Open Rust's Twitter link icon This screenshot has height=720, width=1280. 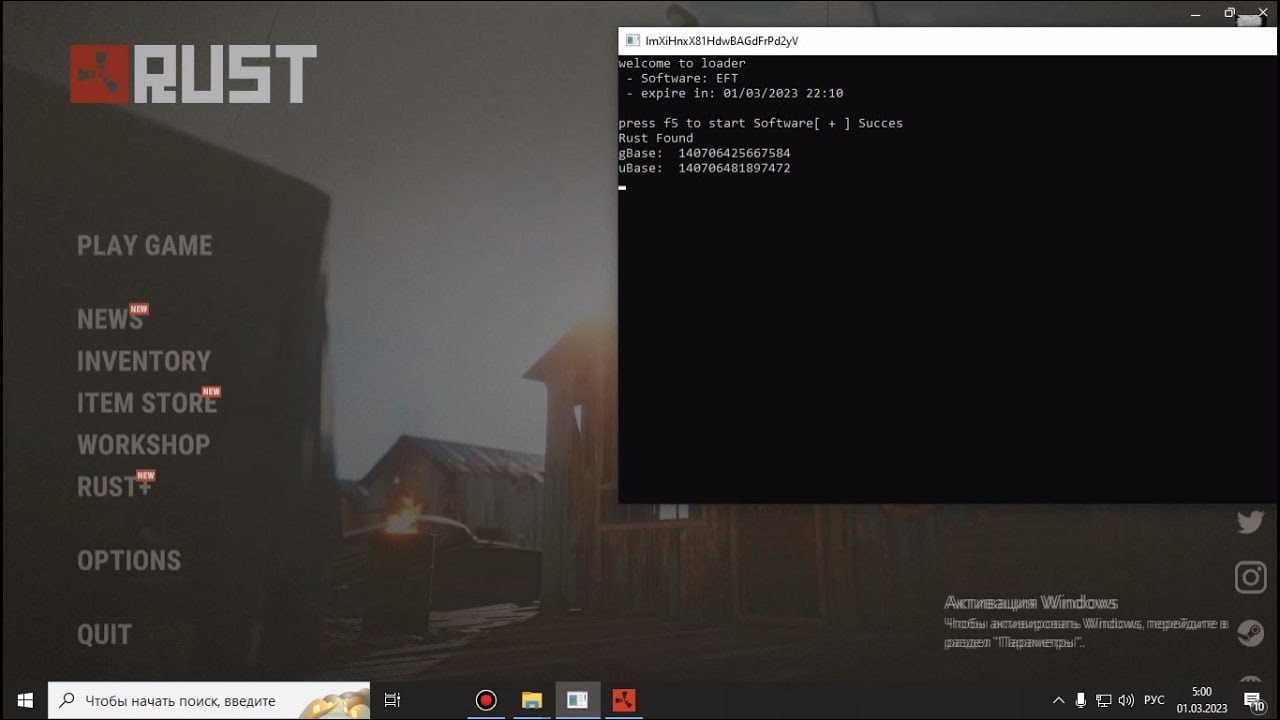1250,521
